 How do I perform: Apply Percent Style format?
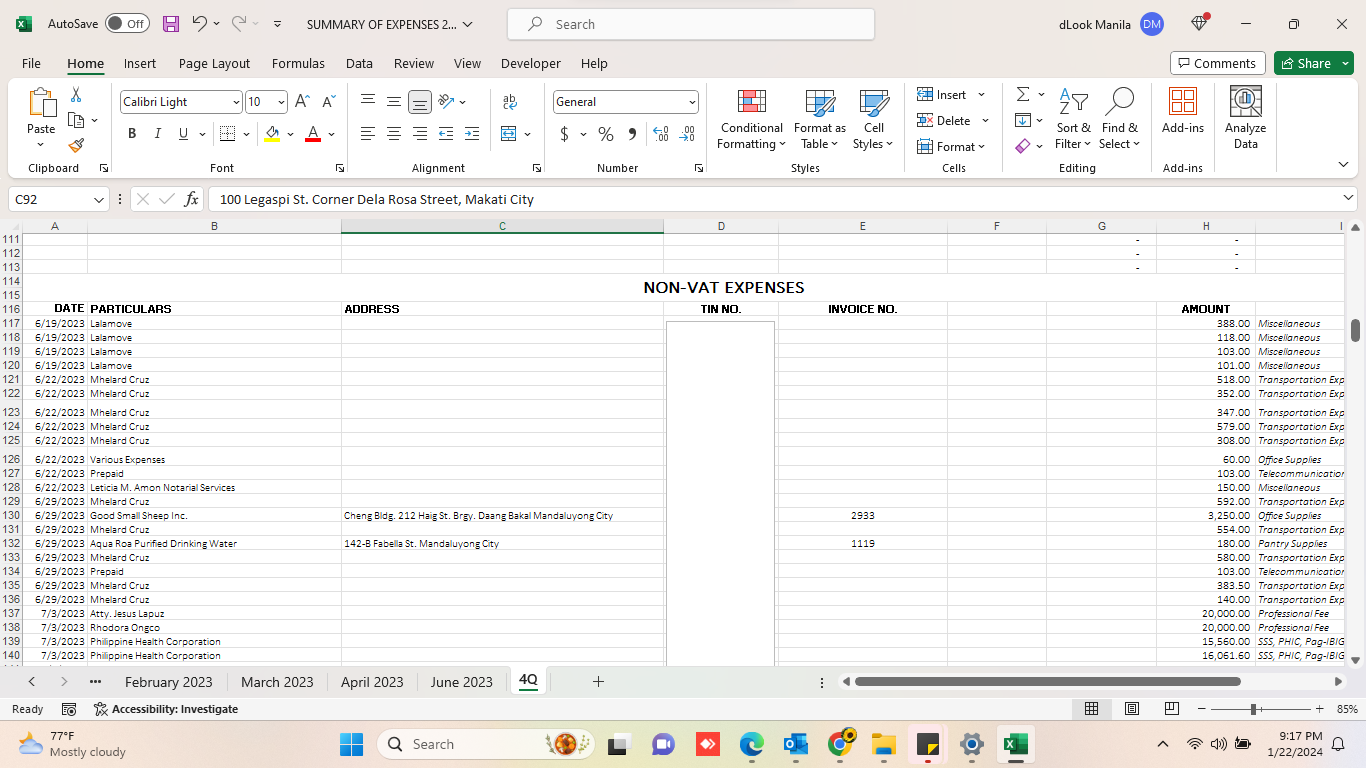coord(606,134)
